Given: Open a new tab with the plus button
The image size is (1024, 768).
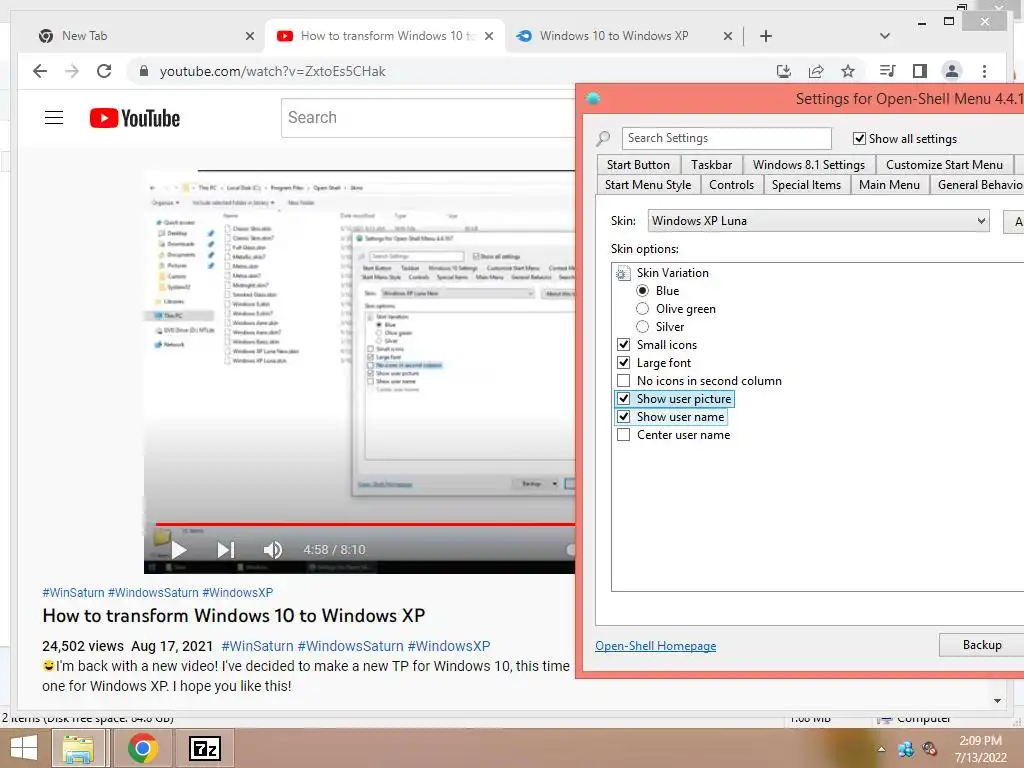Looking at the screenshot, I should point(766,36).
